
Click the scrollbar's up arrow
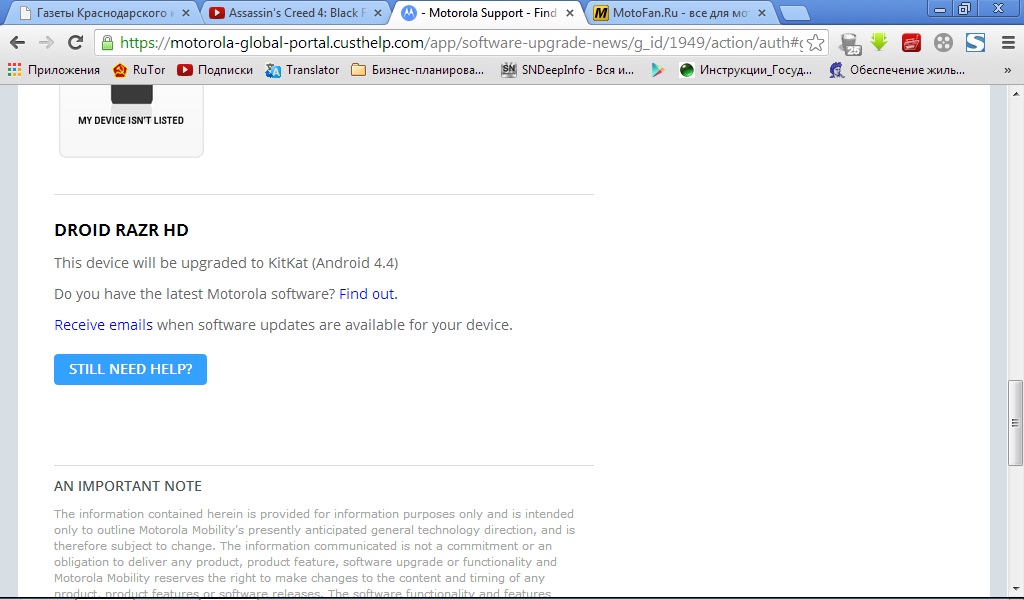pos(1016,94)
